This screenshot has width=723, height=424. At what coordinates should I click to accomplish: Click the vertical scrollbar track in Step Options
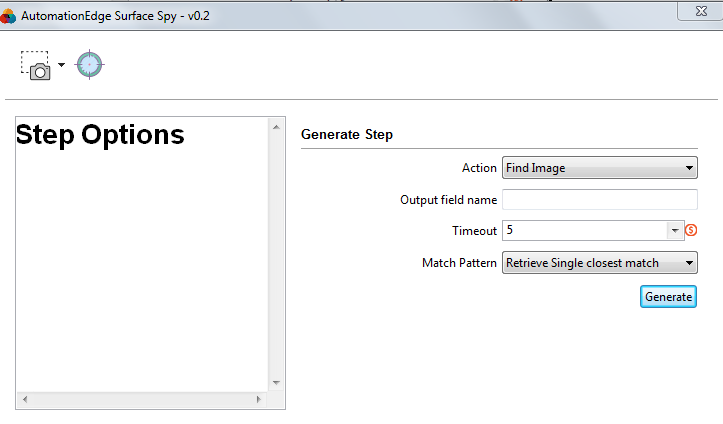point(276,255)
